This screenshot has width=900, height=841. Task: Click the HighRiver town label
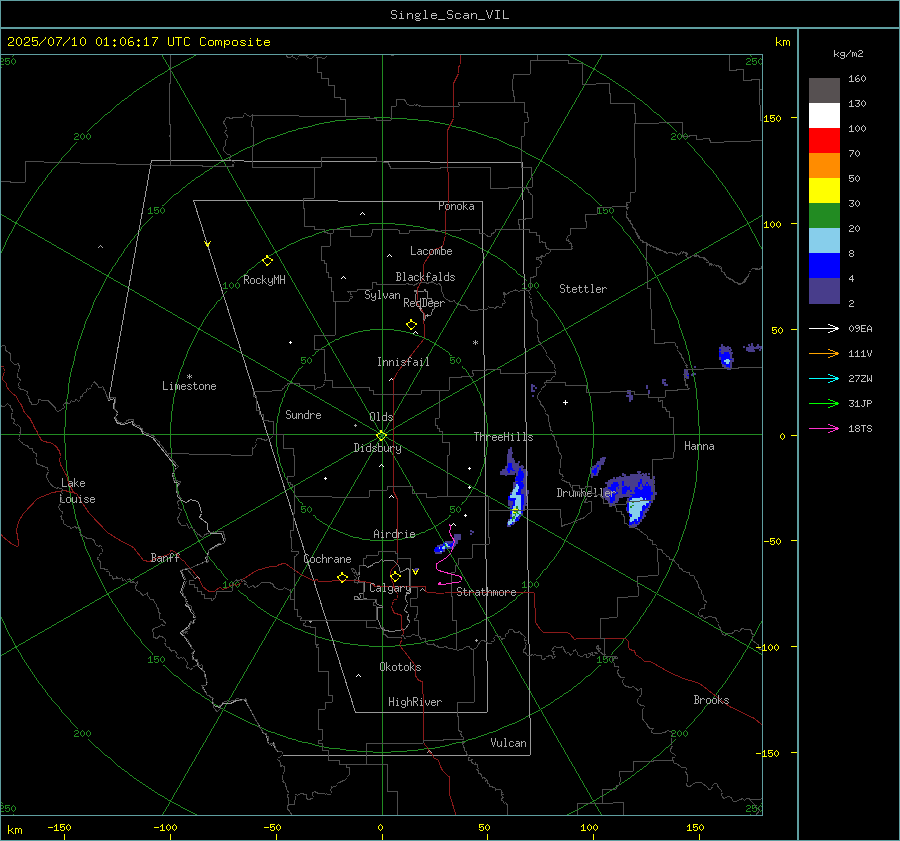click(x=415, y=702)
